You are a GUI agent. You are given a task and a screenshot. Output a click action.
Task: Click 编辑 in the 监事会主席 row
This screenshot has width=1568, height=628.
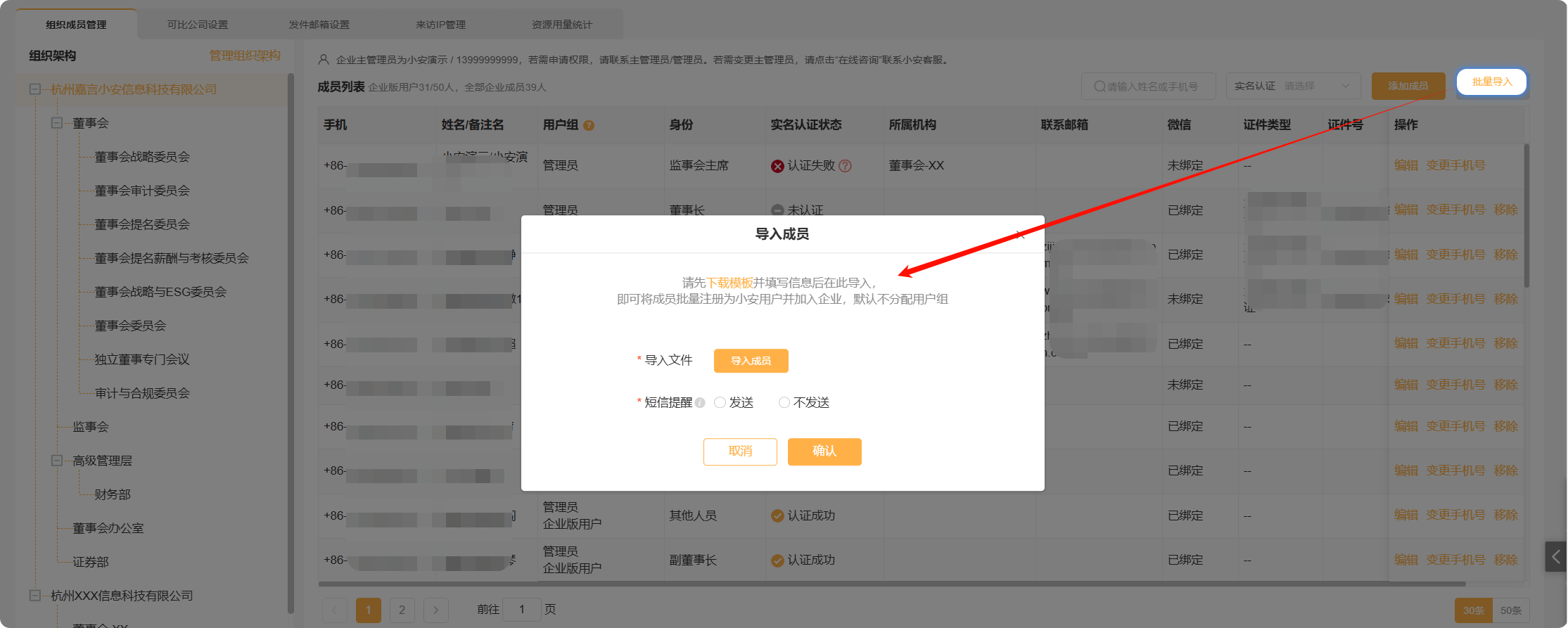(x=1406, y=165)
